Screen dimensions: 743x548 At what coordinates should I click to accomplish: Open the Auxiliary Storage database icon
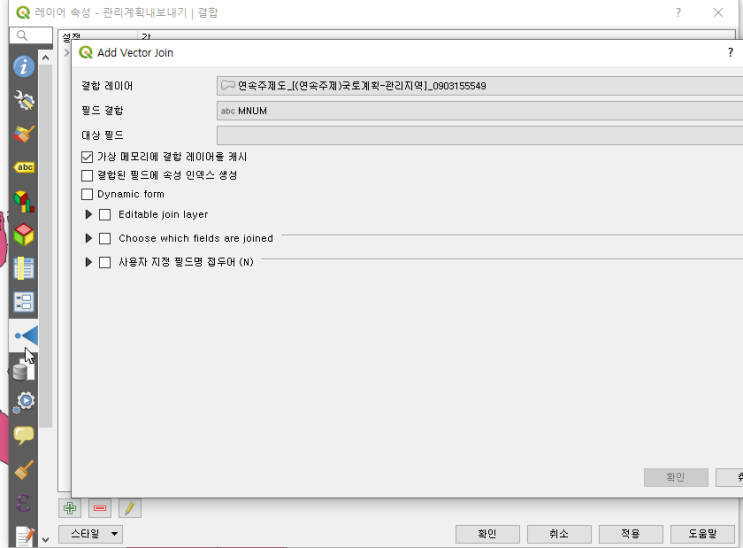[23, 369]
